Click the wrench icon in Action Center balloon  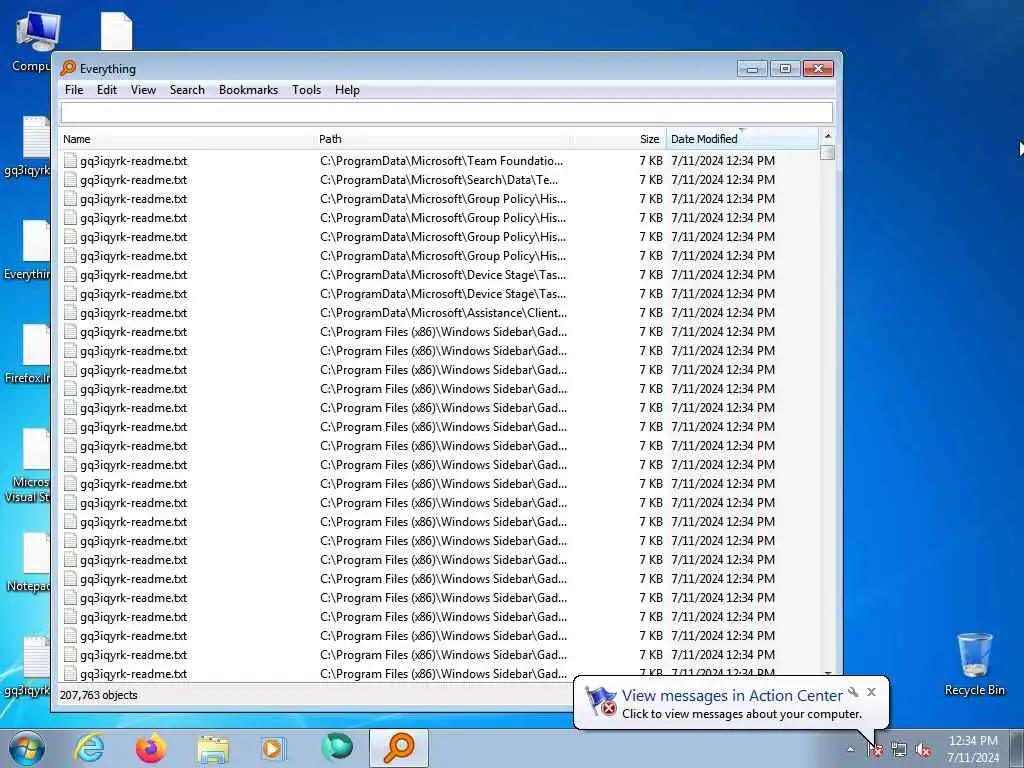(x=853, y=692)
